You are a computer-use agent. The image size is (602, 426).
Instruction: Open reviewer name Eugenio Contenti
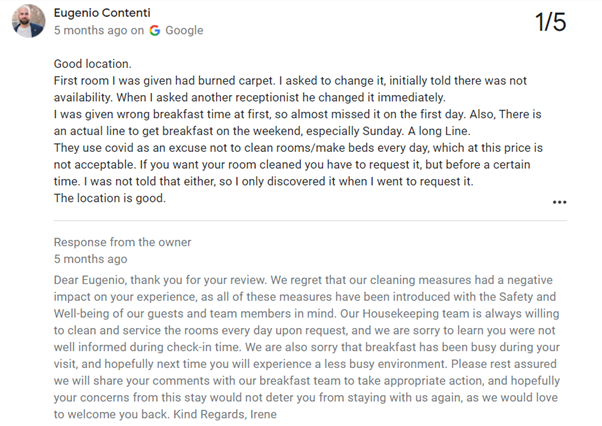(102, 13)
